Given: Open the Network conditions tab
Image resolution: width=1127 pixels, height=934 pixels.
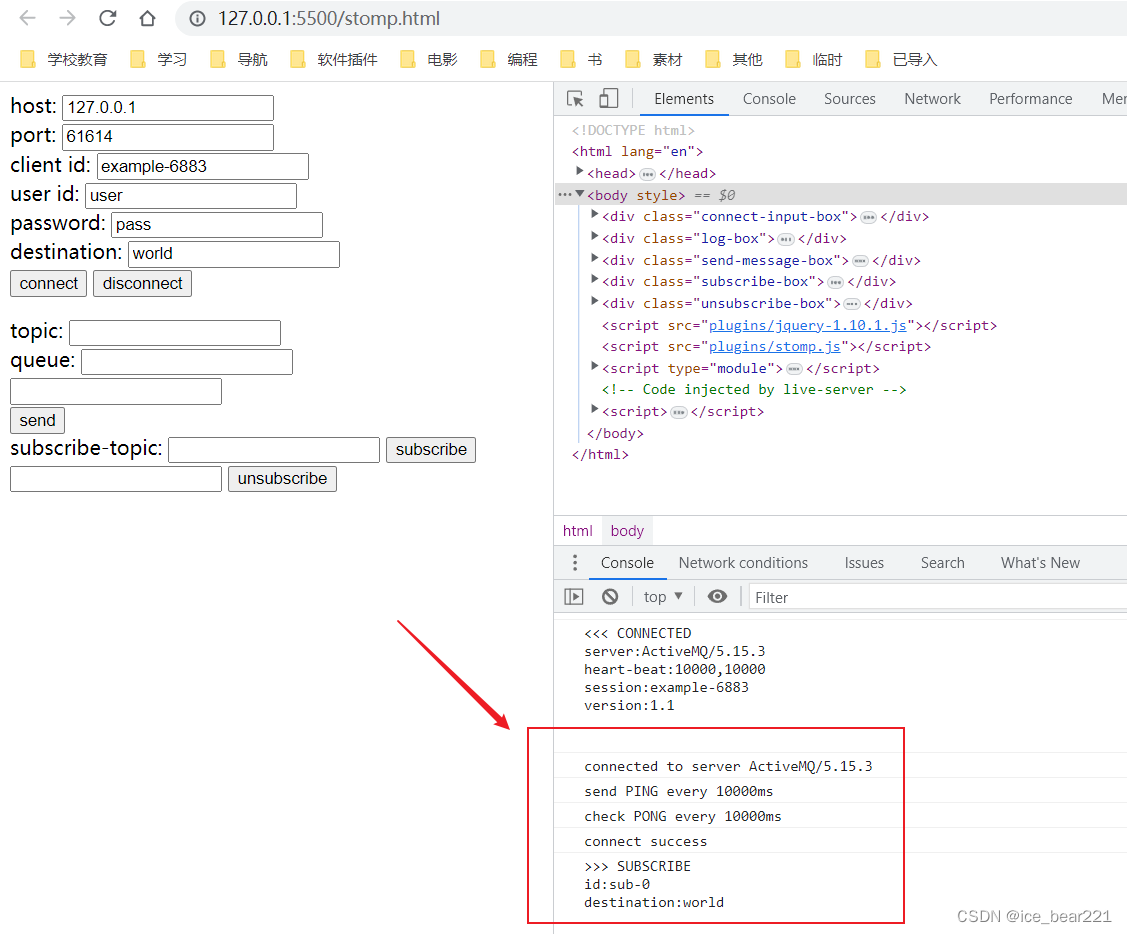Looking at the screenshot, I should pyautogui.click(x=743, y=563).
